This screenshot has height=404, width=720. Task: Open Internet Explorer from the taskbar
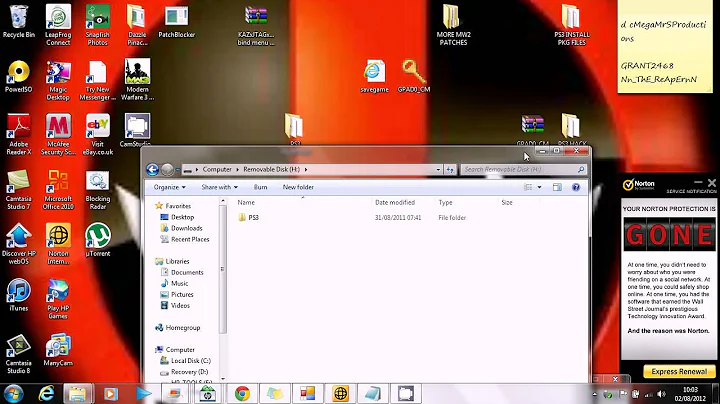click(x=46, y=394)
